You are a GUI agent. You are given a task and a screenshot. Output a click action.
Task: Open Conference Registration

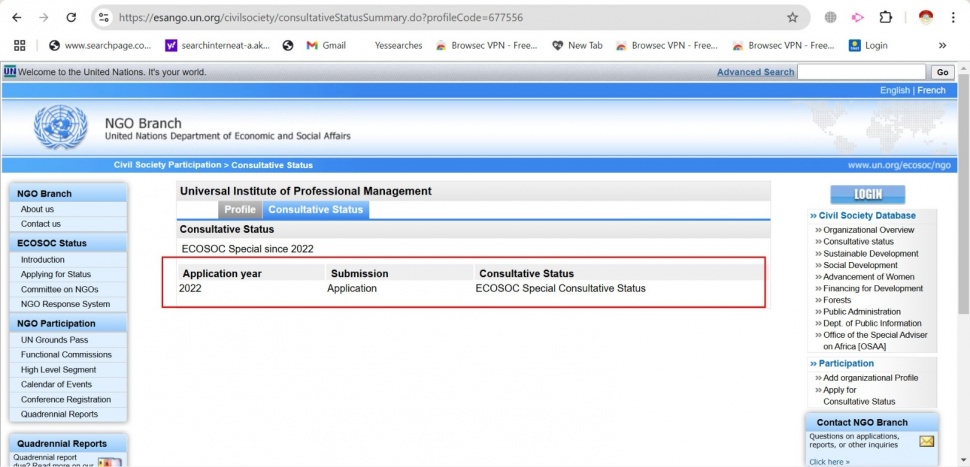coord(66,400)
